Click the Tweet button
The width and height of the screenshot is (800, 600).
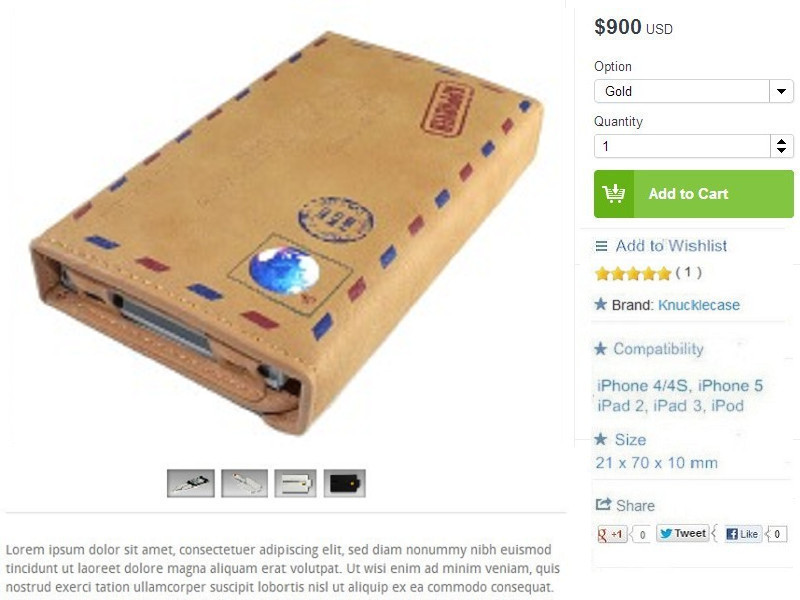[682, 534]
